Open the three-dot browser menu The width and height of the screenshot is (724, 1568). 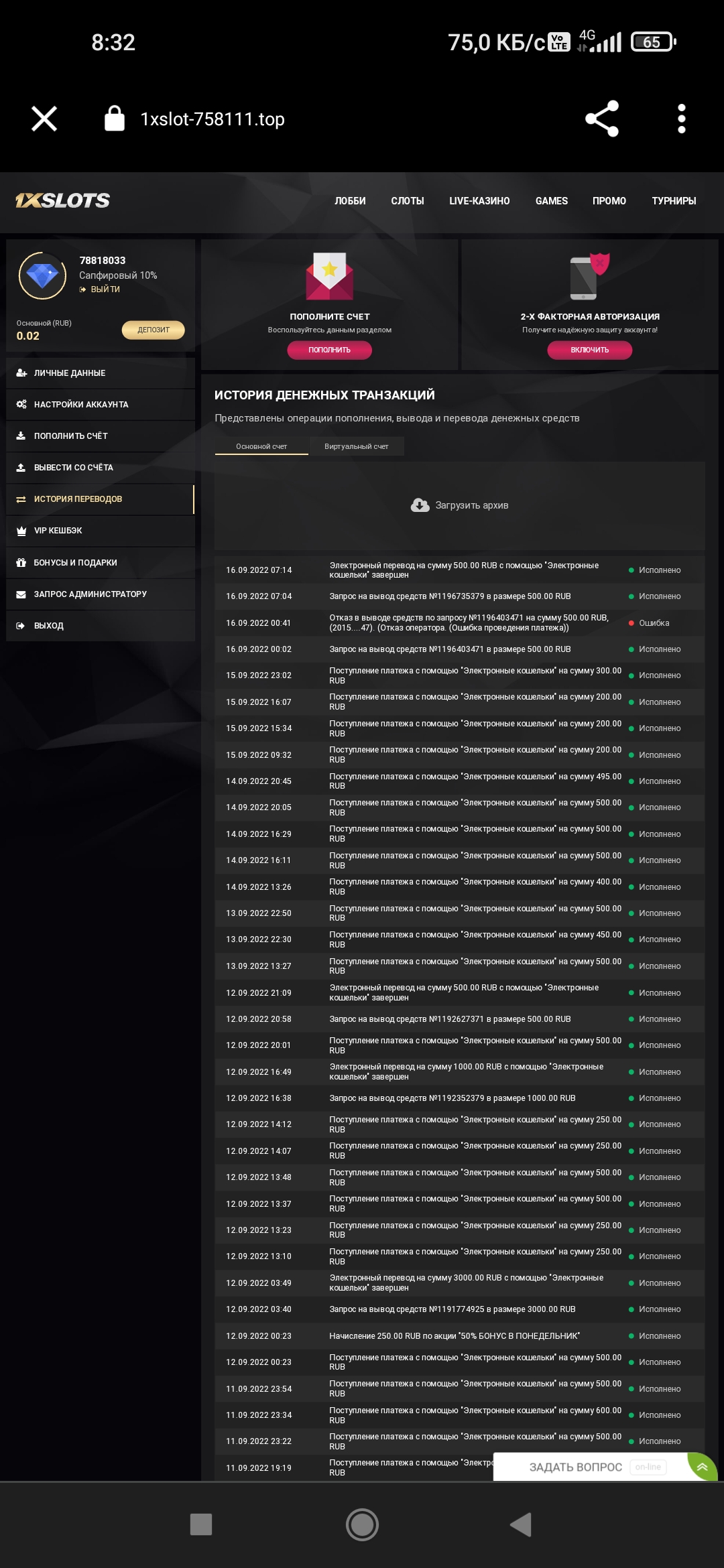coord(681,119)
